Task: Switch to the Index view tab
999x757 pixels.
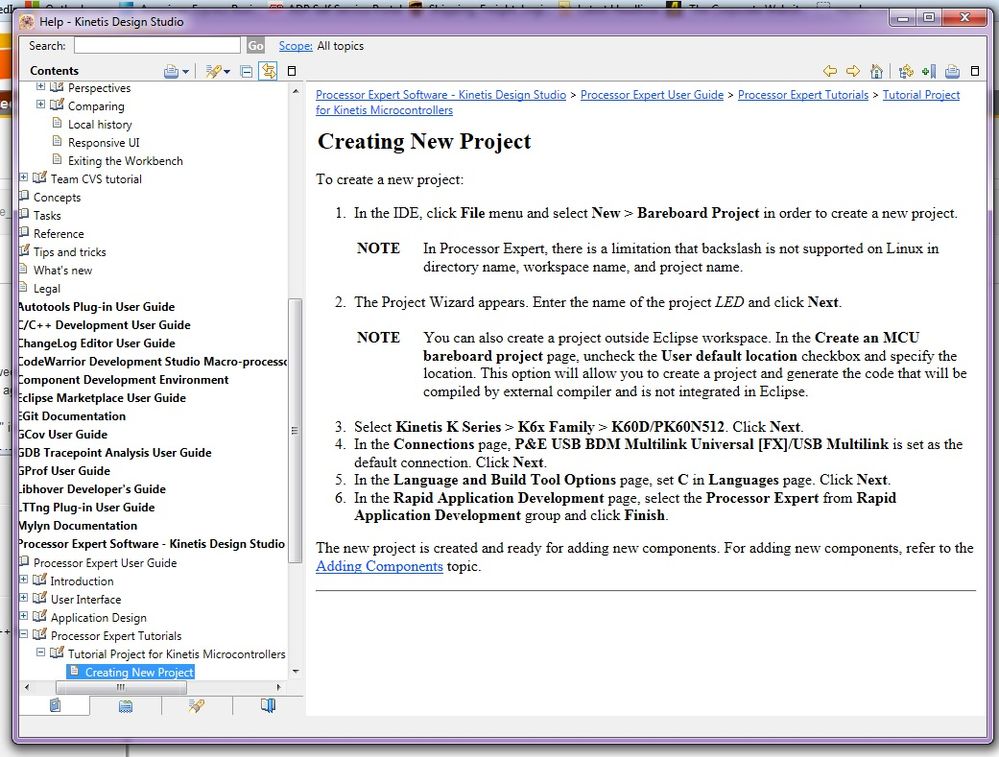Action: pyautogui.click(x=126, y=705)
